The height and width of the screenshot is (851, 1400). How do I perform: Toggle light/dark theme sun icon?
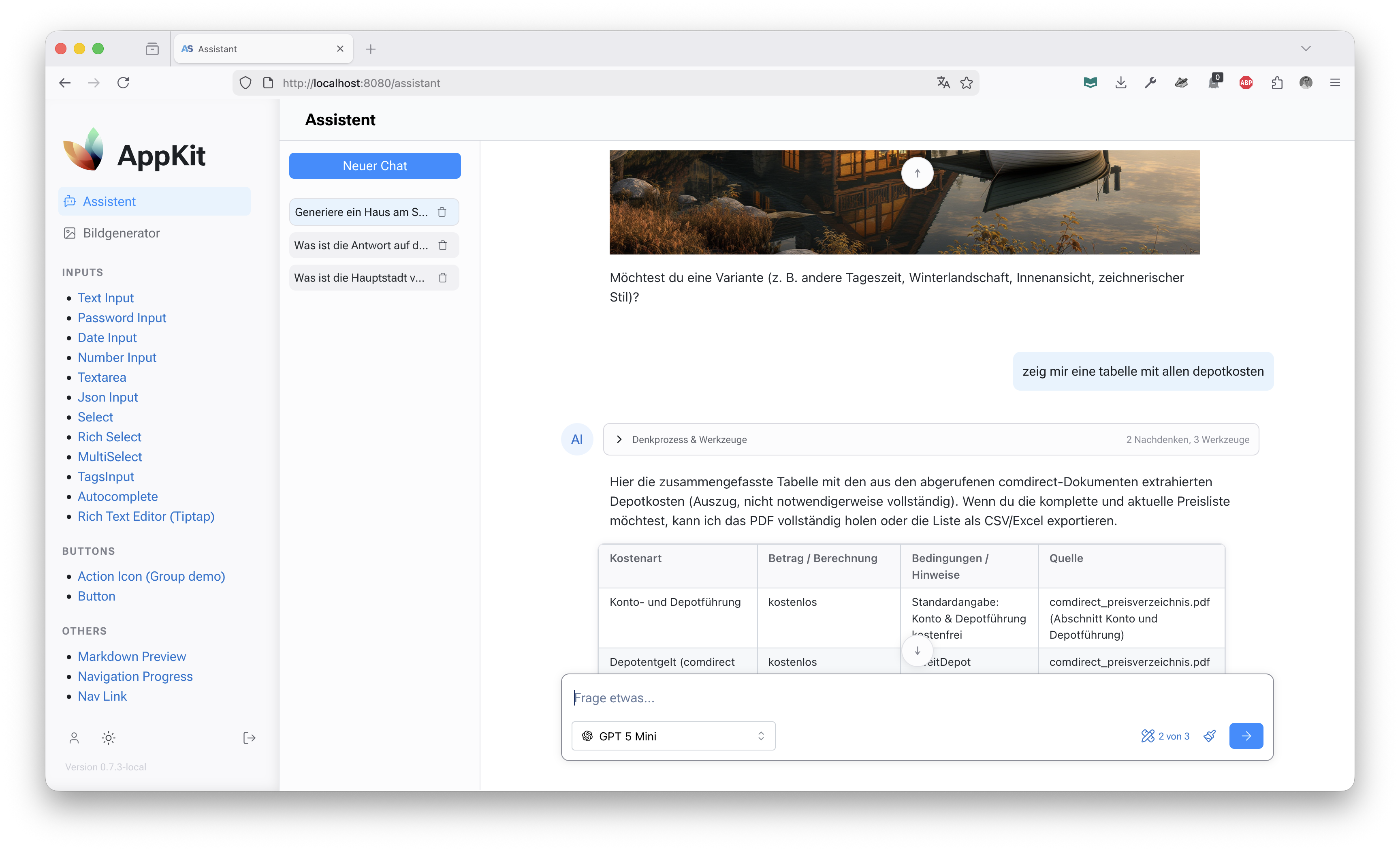click(x=109, y=738)
